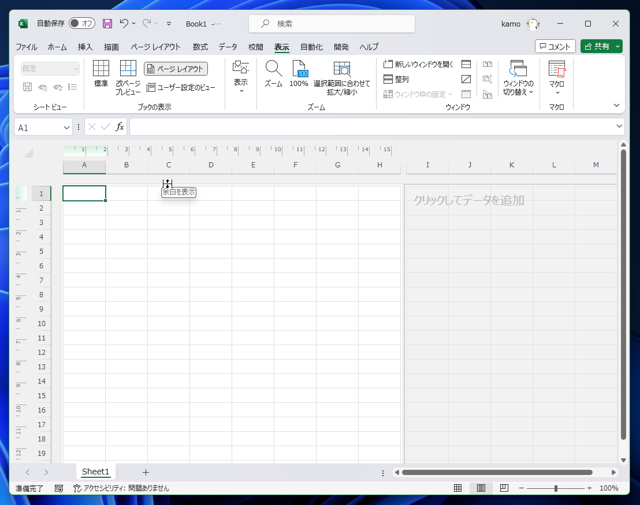
Task: Click the vertical scrollbar thumb
Action: (x=623, y=294)
